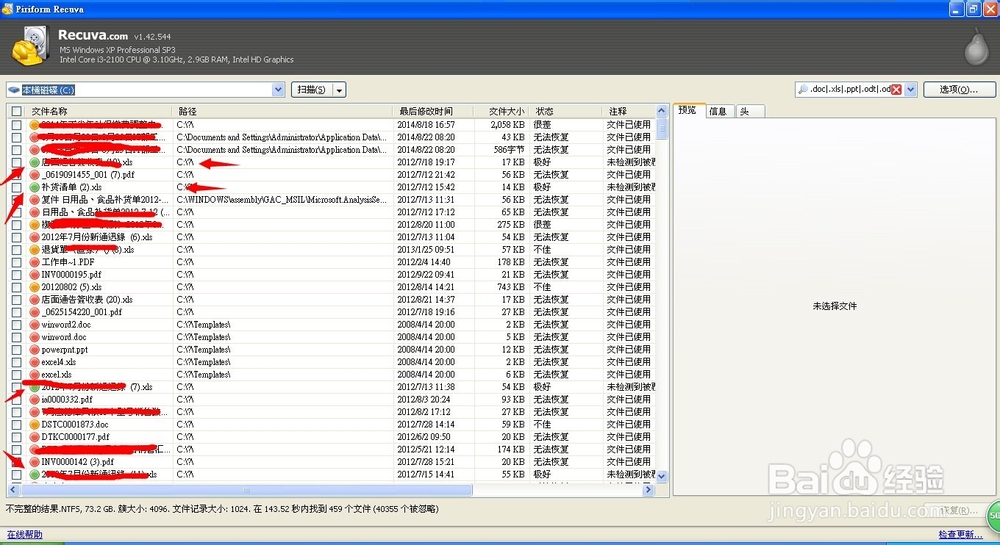The height and width of the screenshot is (545, 1000).
Task: Click the Piriform Recuva title bar icon
Action: [7, 9]
